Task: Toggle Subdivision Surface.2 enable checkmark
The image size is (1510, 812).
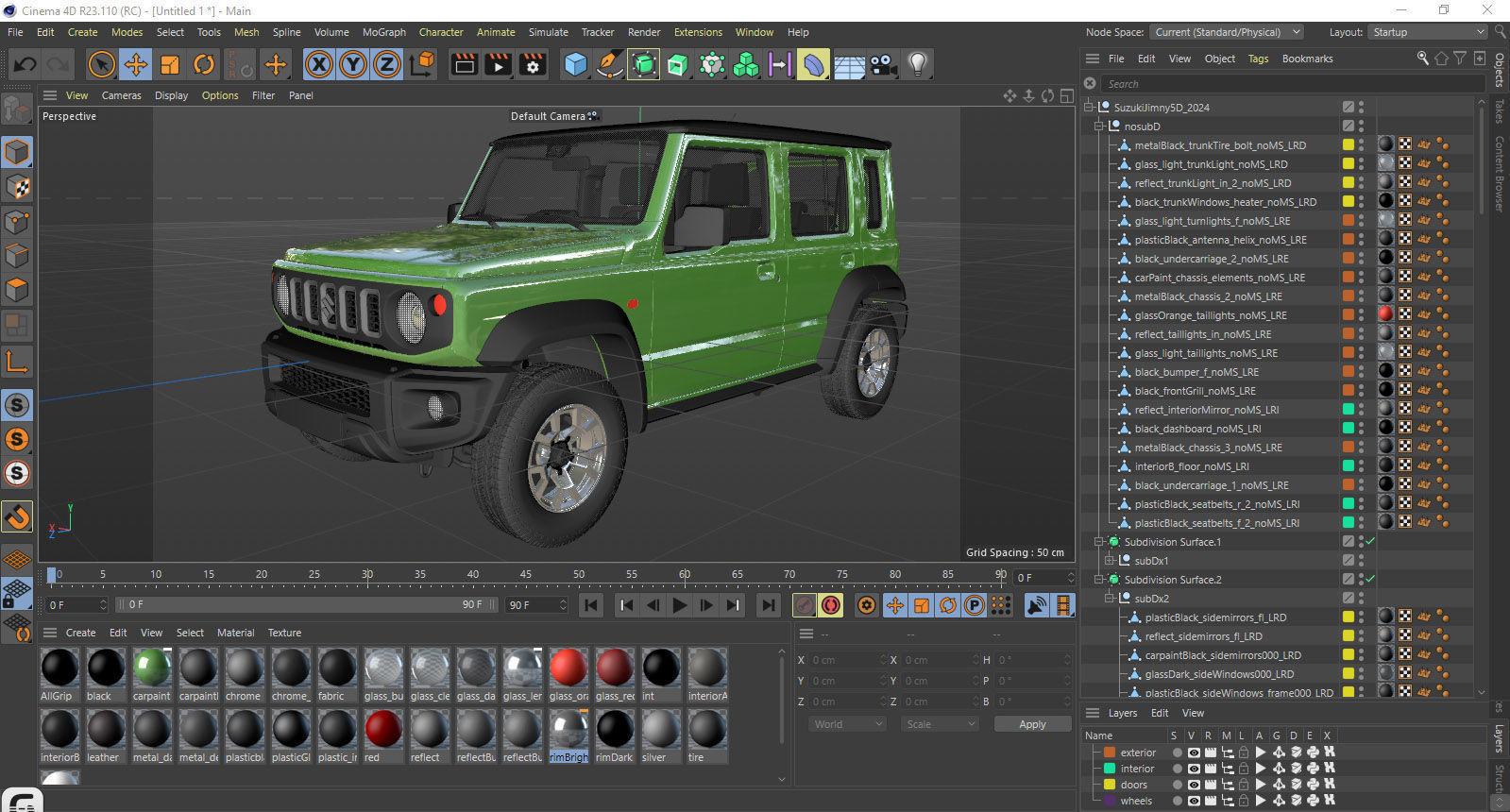Action: (x=1370, y=580)
